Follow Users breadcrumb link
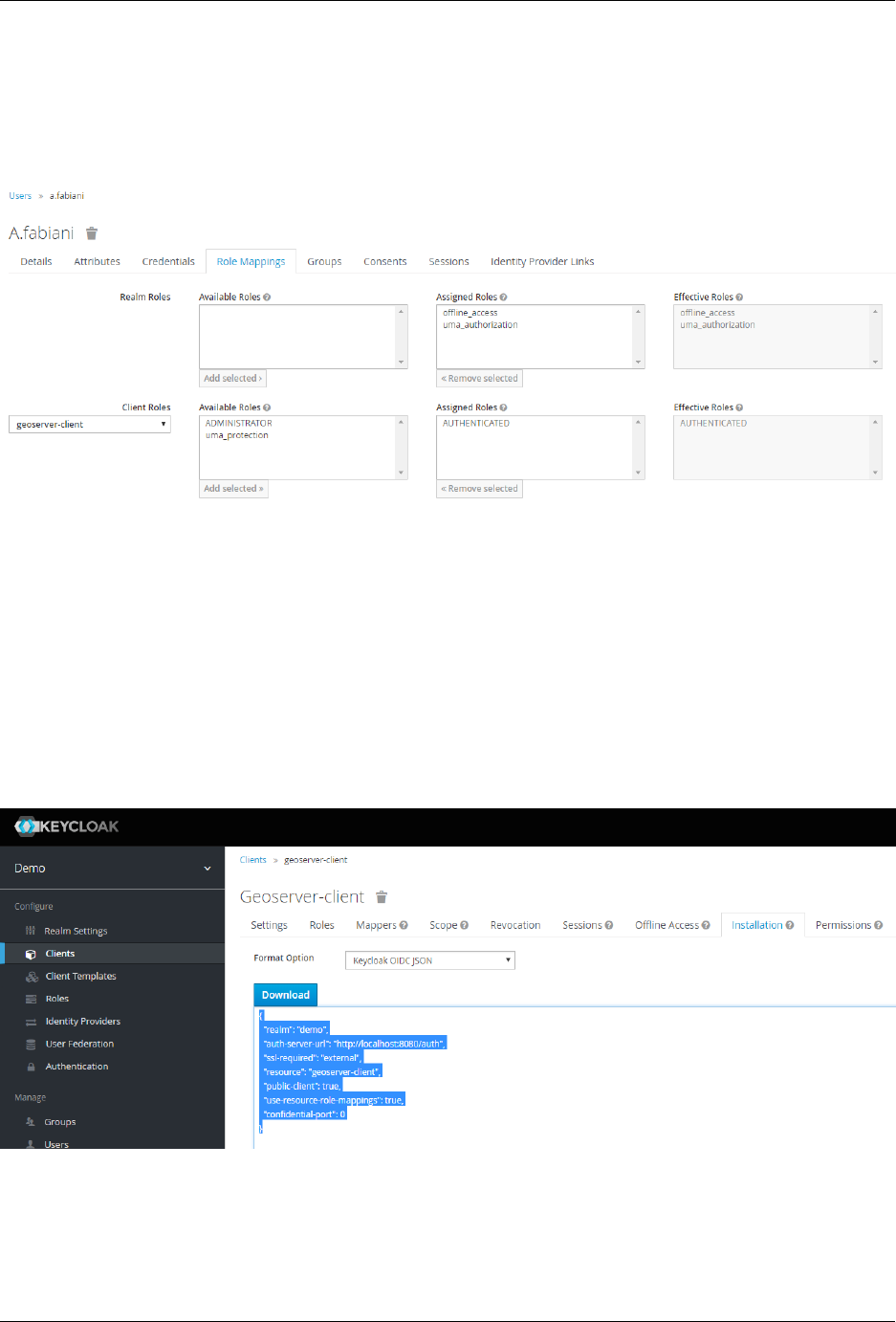The image size is (896, 1322). coord(20,196)
